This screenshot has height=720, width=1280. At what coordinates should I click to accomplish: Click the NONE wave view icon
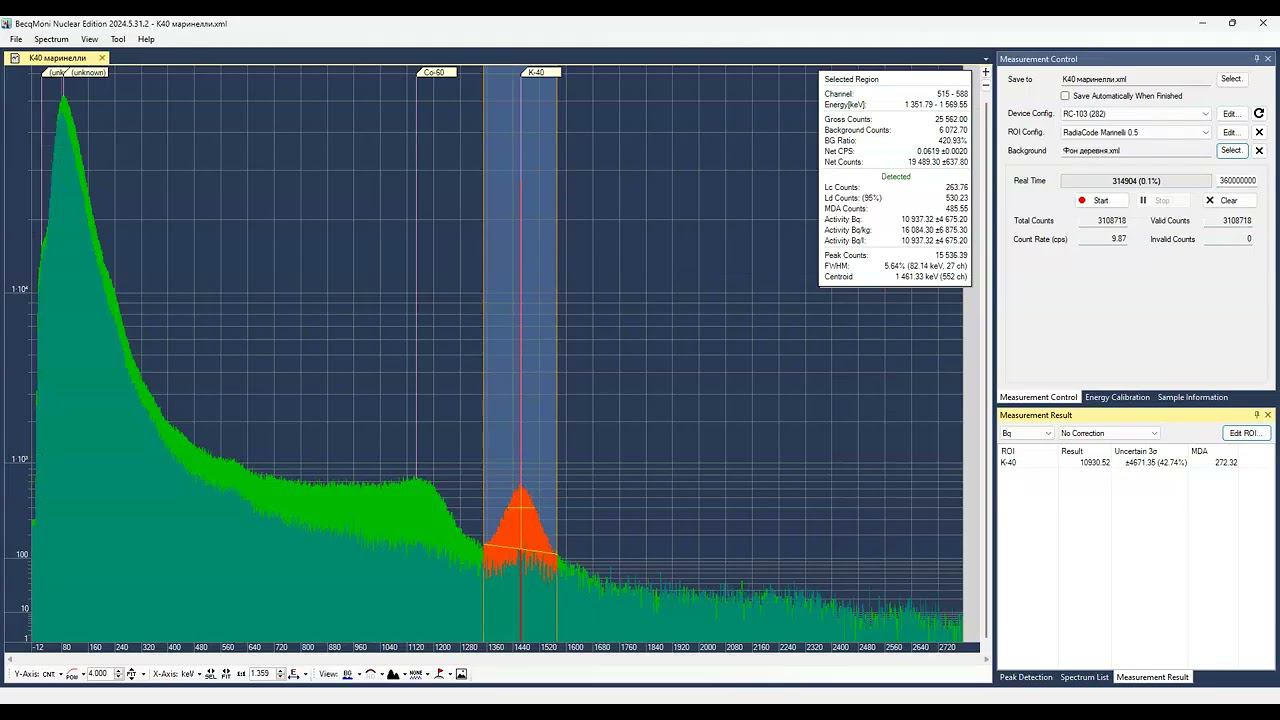(416, 674)
